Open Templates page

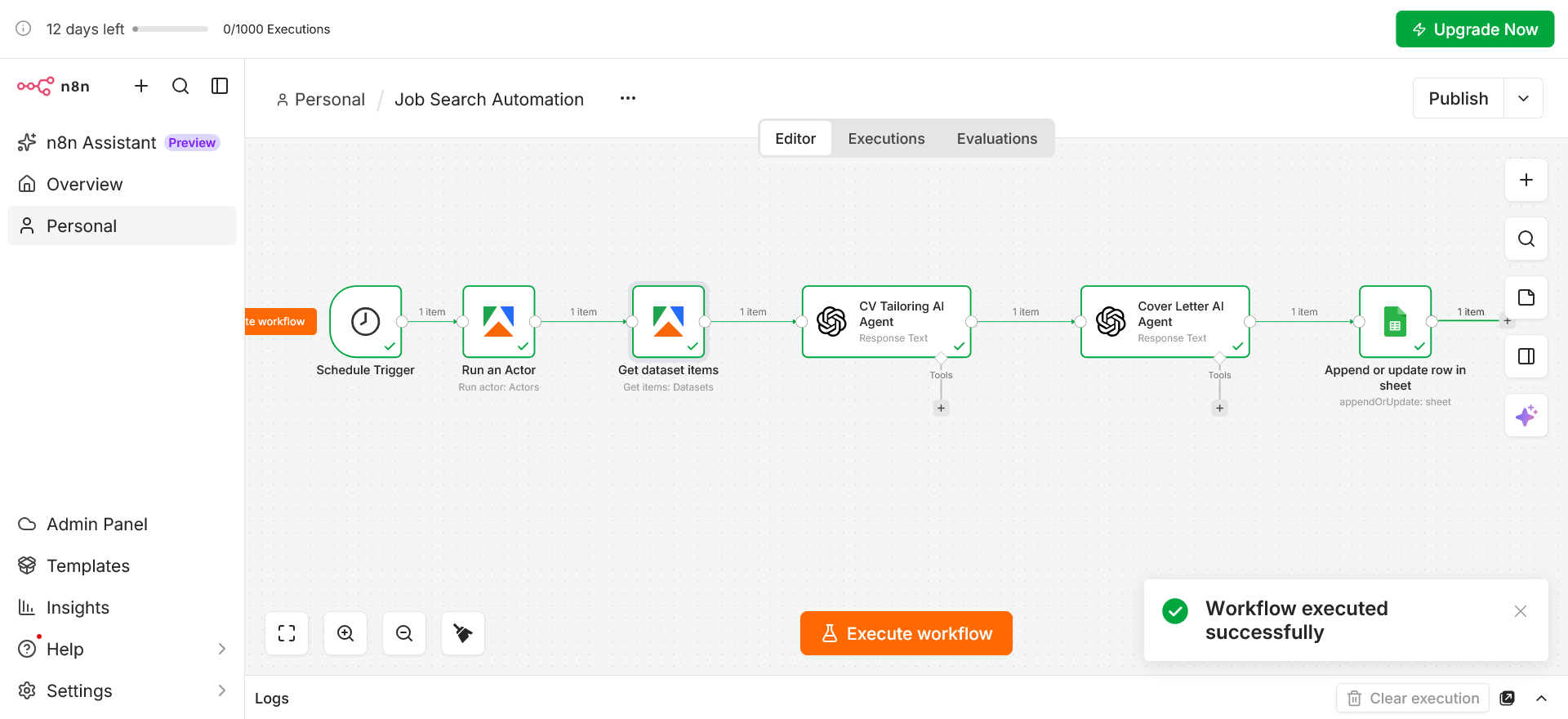coord(122,566)
